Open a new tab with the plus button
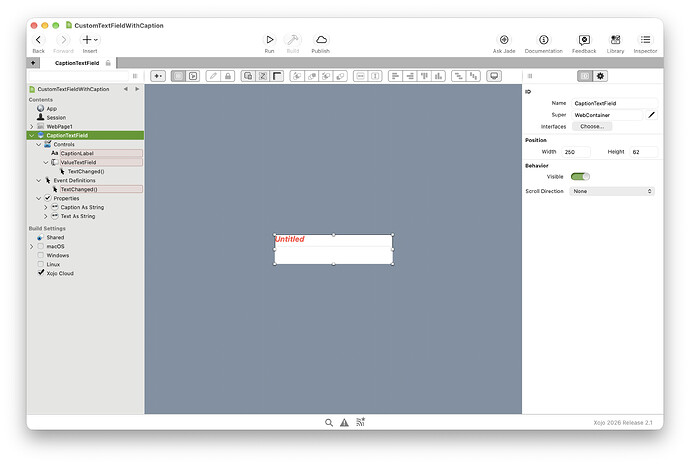690x464 pixels. click(33, 63)
